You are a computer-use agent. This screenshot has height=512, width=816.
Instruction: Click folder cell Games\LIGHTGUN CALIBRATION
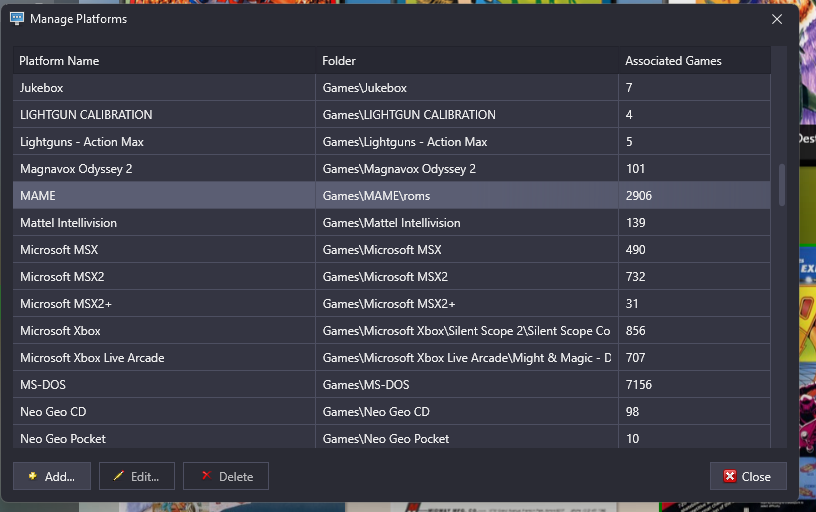click(x=467, y=114)
